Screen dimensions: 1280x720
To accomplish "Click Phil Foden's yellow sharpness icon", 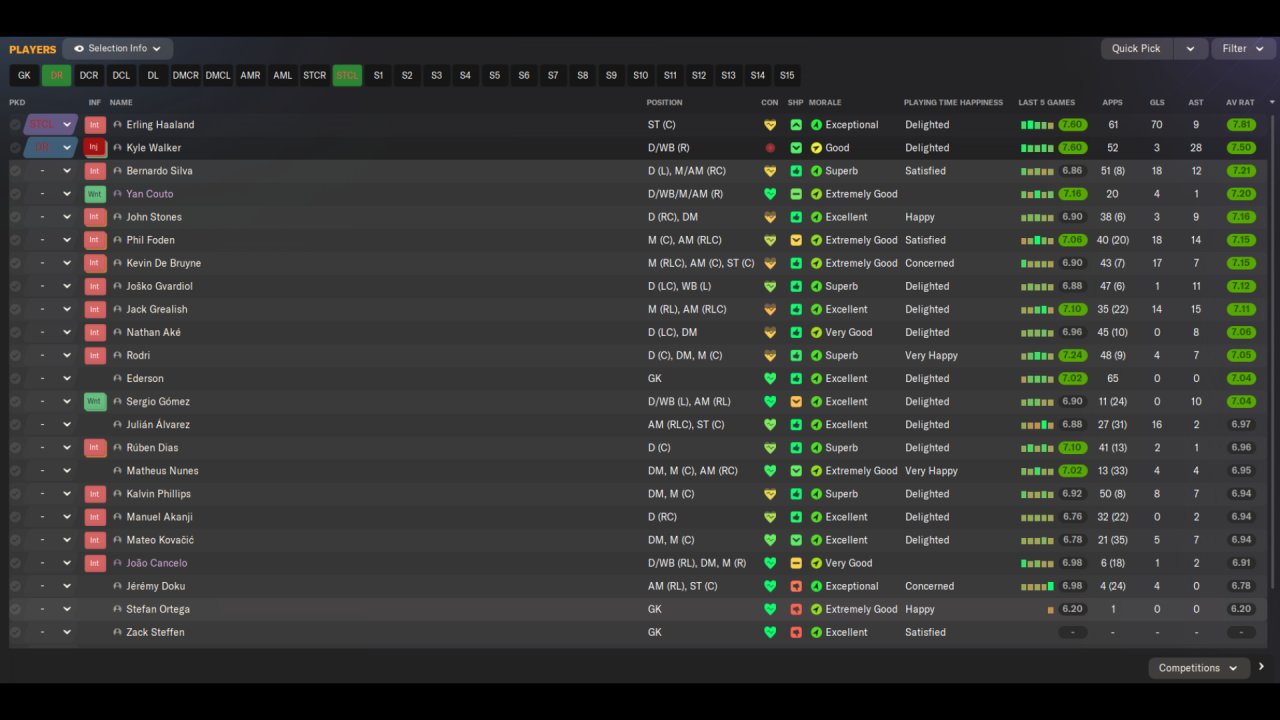I will pos(796,240).
